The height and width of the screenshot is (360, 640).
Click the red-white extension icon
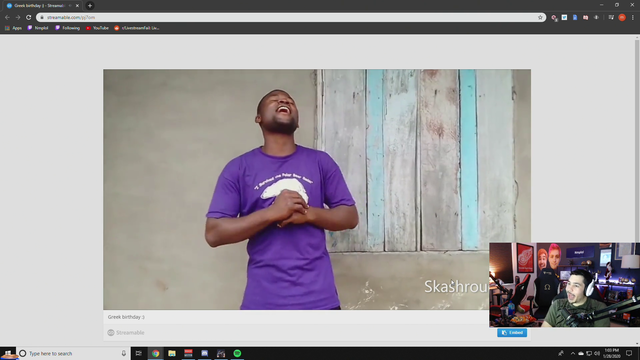586,18
